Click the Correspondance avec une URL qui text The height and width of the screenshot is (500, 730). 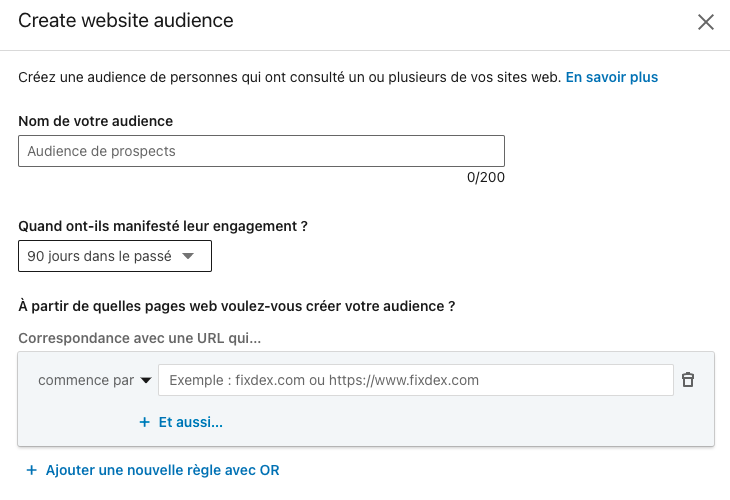tap(139, 339)
